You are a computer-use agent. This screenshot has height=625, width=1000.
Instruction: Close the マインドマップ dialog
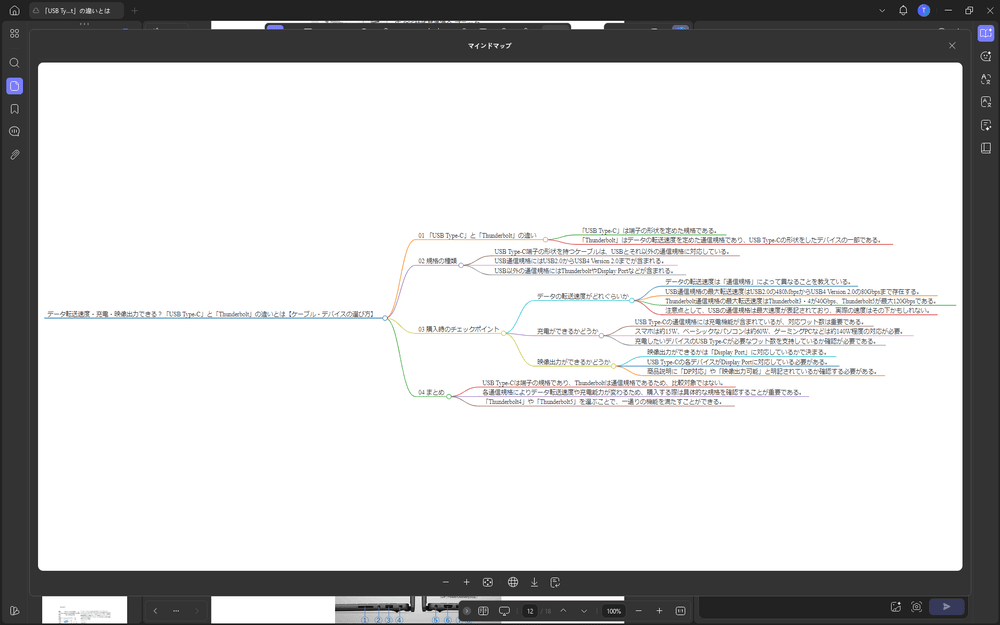click(952, 45)
